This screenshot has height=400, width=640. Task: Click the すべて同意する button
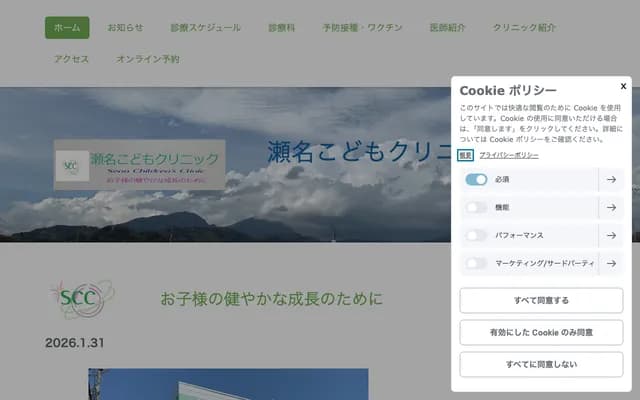pyautogui.click(x=541, y=300)
